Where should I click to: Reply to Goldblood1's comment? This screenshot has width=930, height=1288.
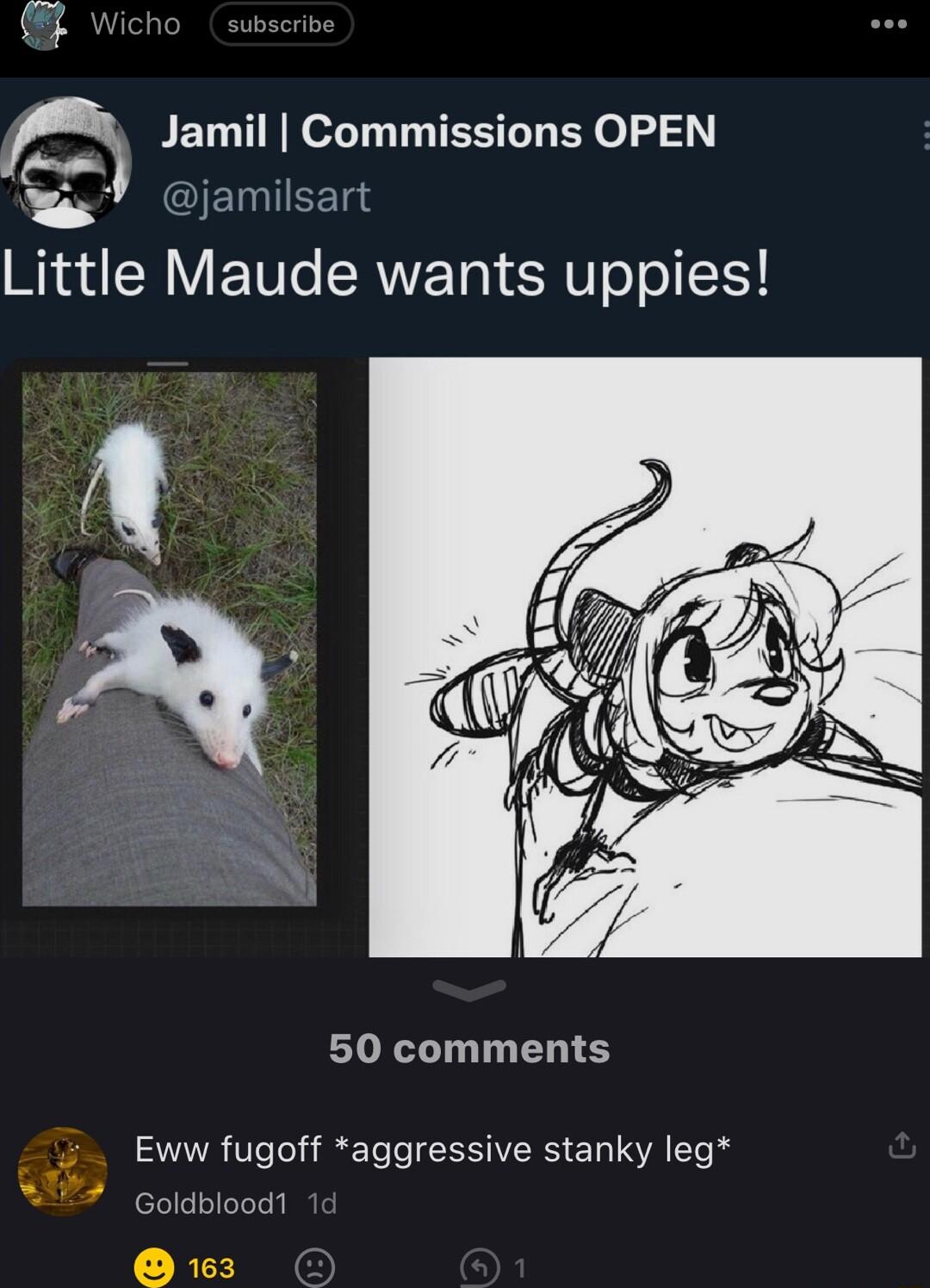pos(479,1268)
